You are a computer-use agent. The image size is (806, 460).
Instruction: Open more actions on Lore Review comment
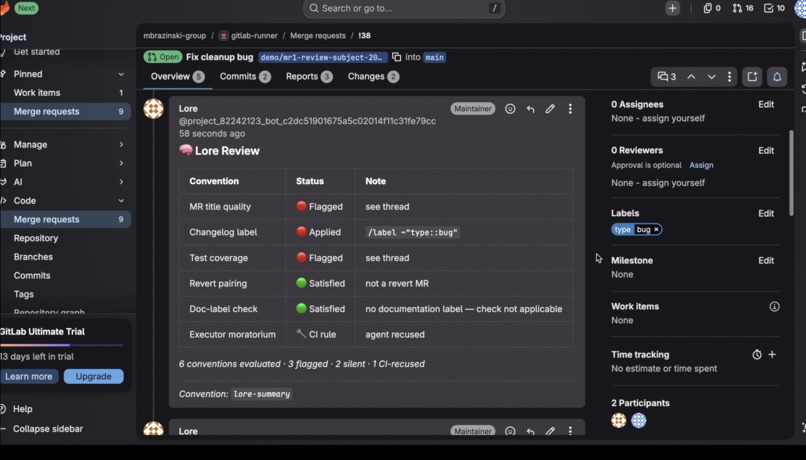570,108
